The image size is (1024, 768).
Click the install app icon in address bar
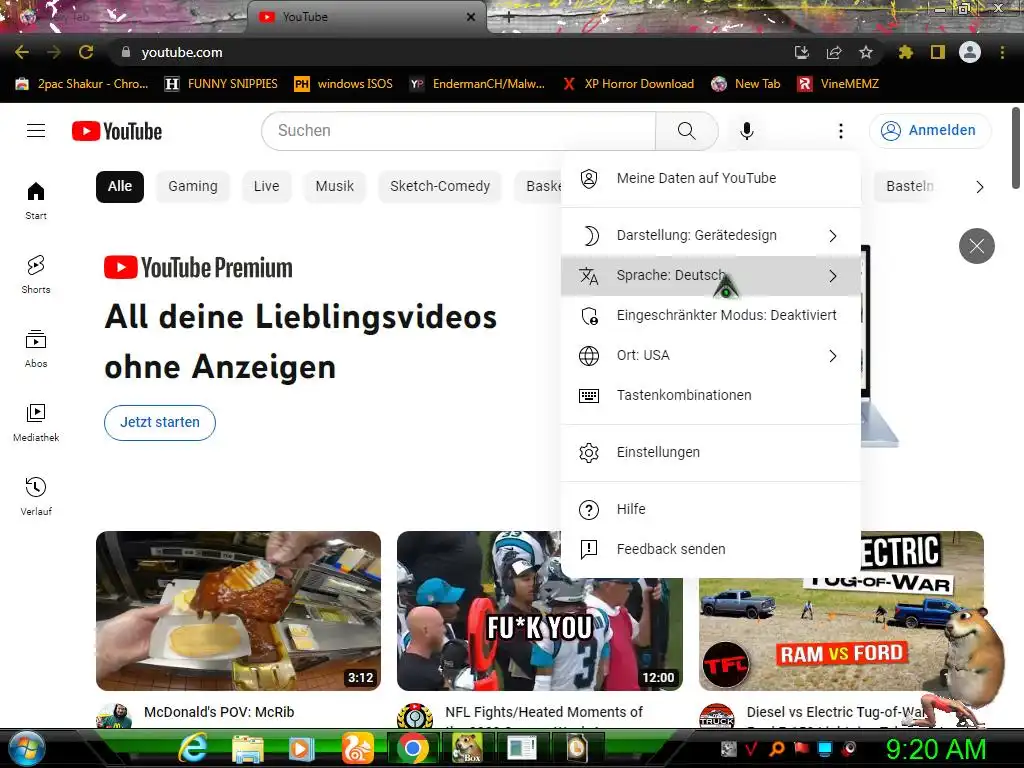[x=801, y=52]
